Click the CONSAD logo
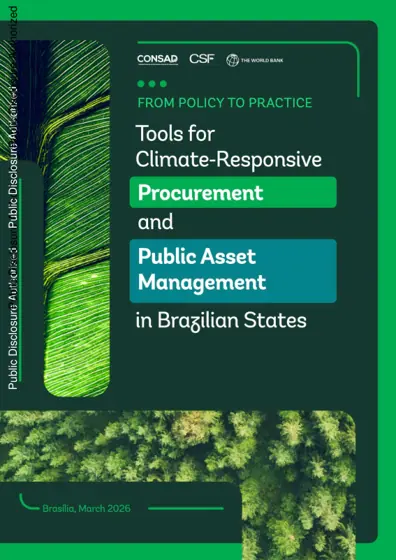 coord(157,59)
